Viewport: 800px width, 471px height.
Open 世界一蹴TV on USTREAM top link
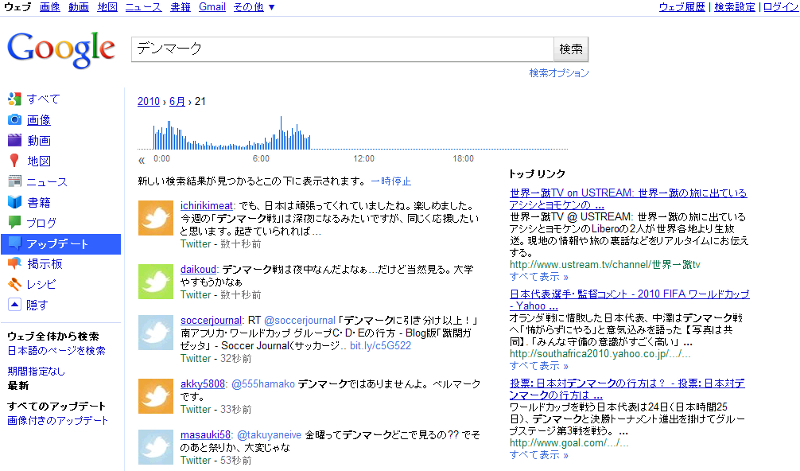point(628,199)
